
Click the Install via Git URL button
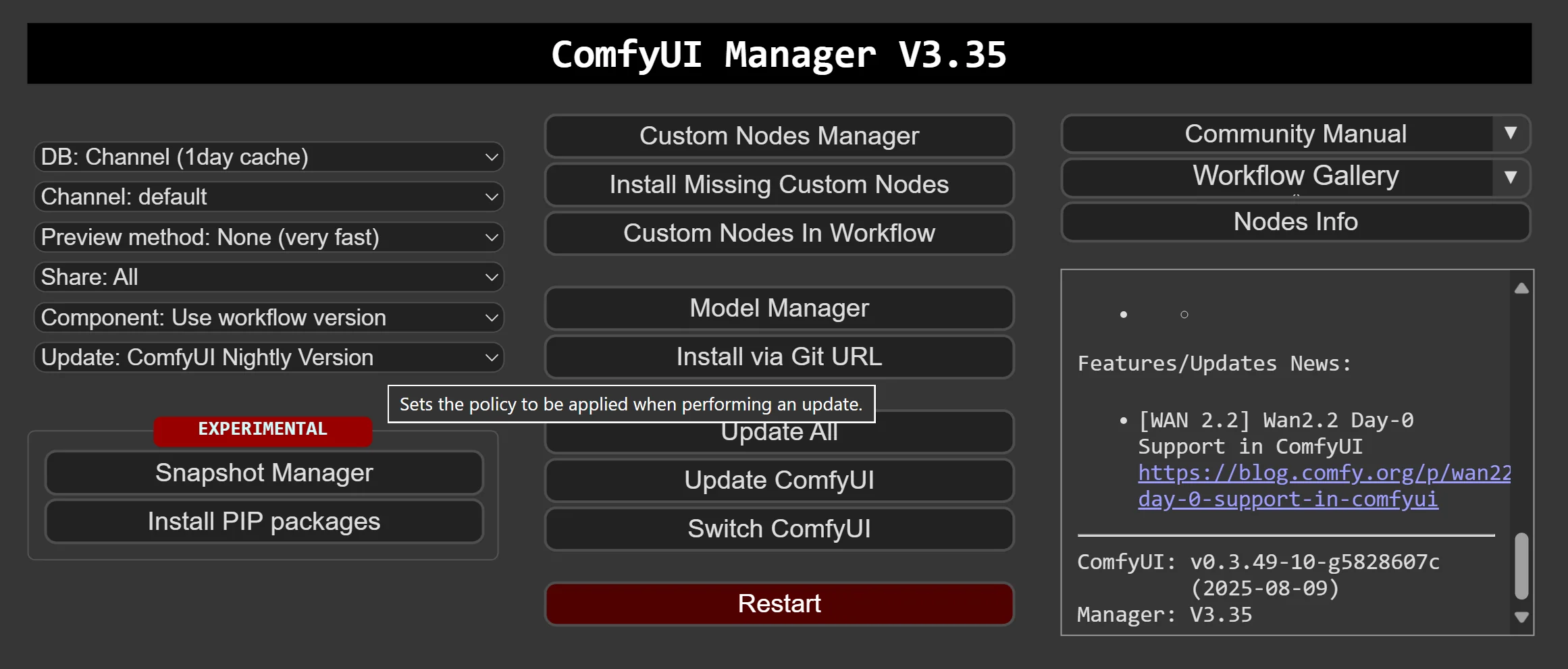(779, 357)
